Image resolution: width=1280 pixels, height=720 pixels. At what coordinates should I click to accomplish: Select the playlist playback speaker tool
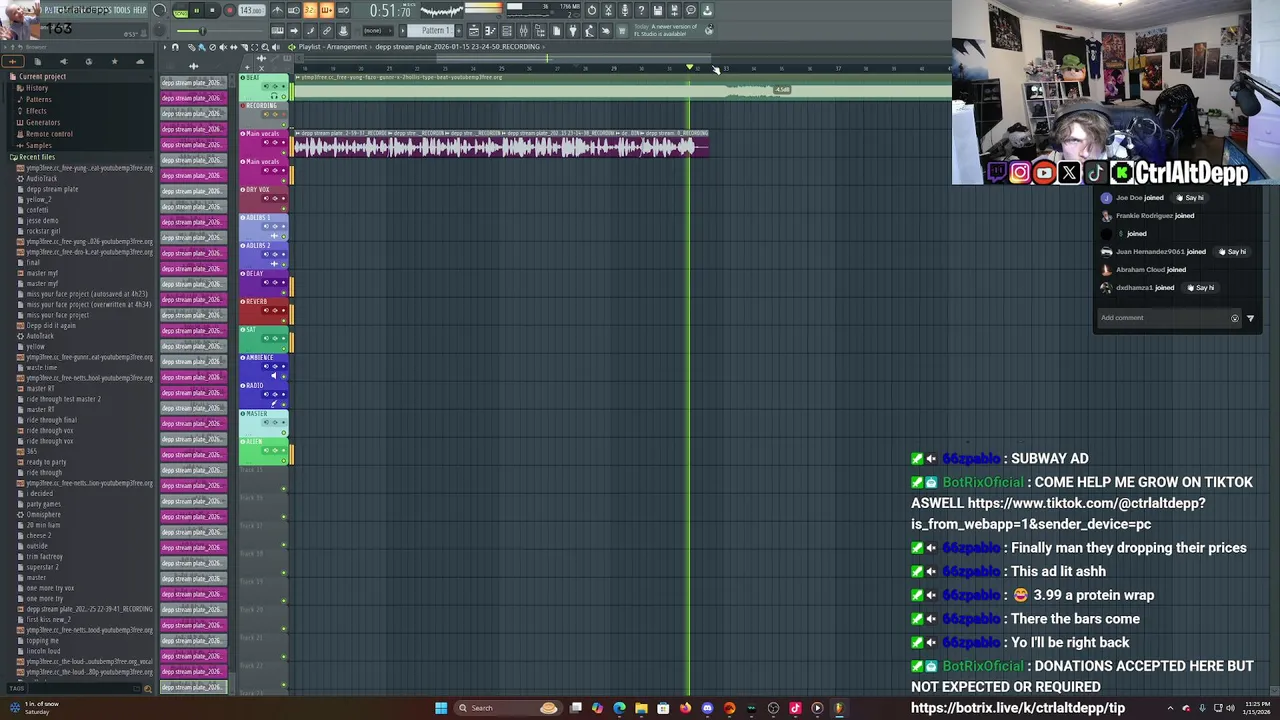point(275,47)
